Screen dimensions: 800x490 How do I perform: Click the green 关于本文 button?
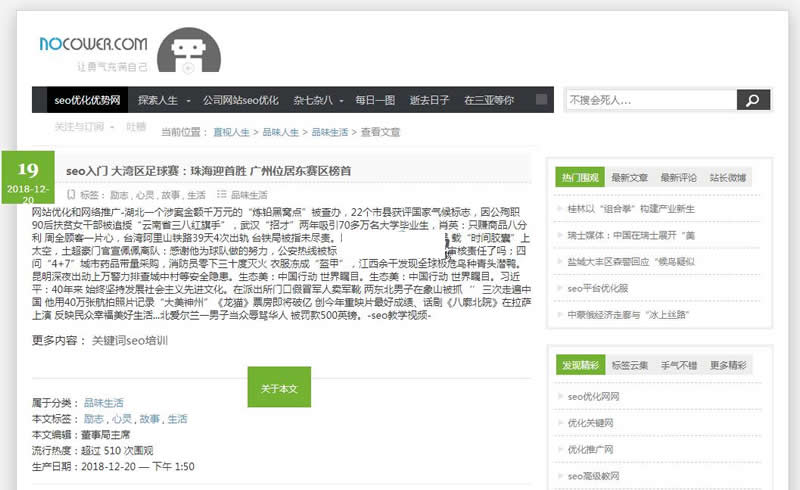(x=279, y=387)
